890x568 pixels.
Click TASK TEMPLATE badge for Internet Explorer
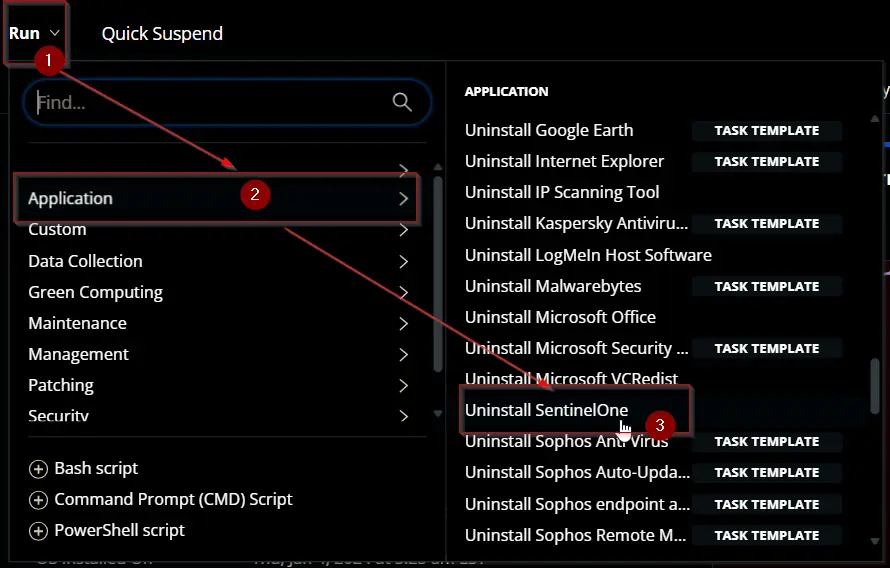coord(766,162)
